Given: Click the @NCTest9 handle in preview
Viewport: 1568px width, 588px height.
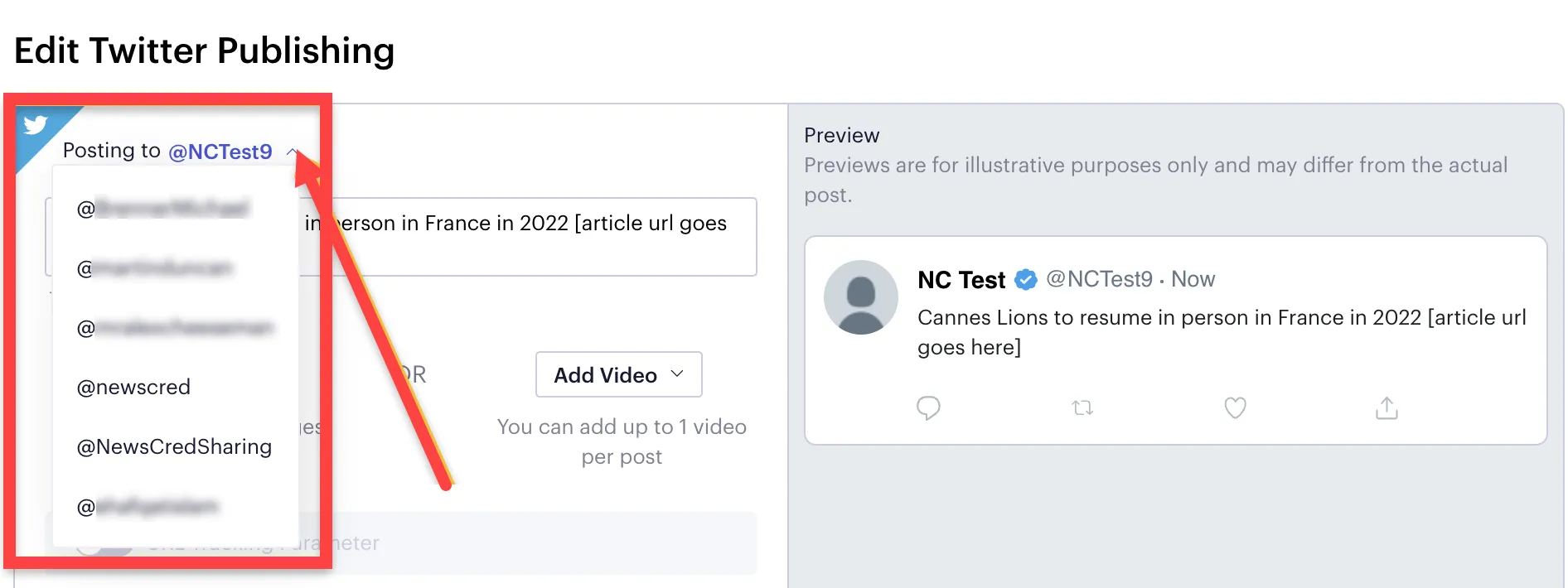Looking at the screenshot, I should coord(1099,279).
